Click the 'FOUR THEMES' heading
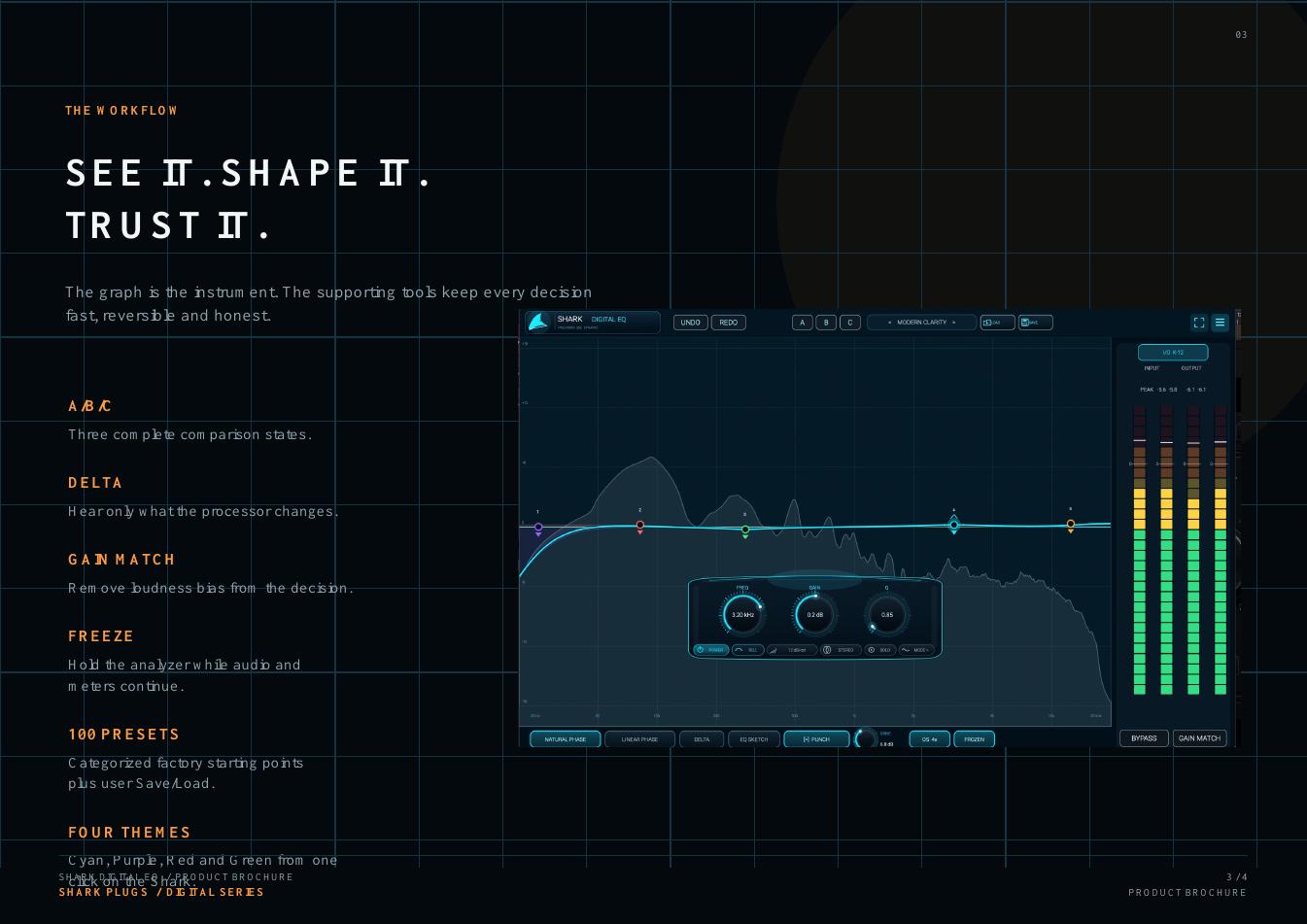The image size is (1307, 924). 129,833
